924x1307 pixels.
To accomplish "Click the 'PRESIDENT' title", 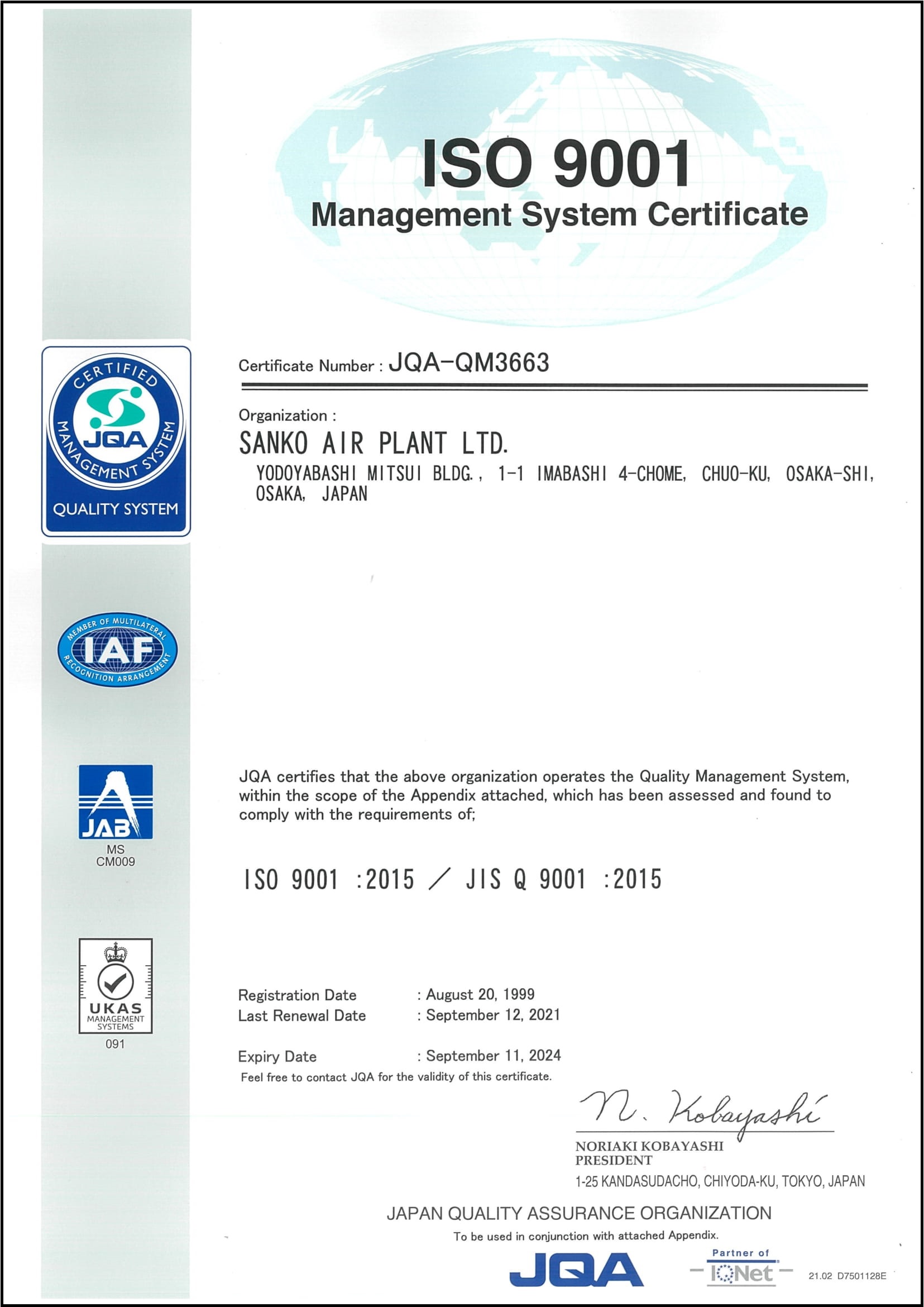I will [x=614, y=1160].
